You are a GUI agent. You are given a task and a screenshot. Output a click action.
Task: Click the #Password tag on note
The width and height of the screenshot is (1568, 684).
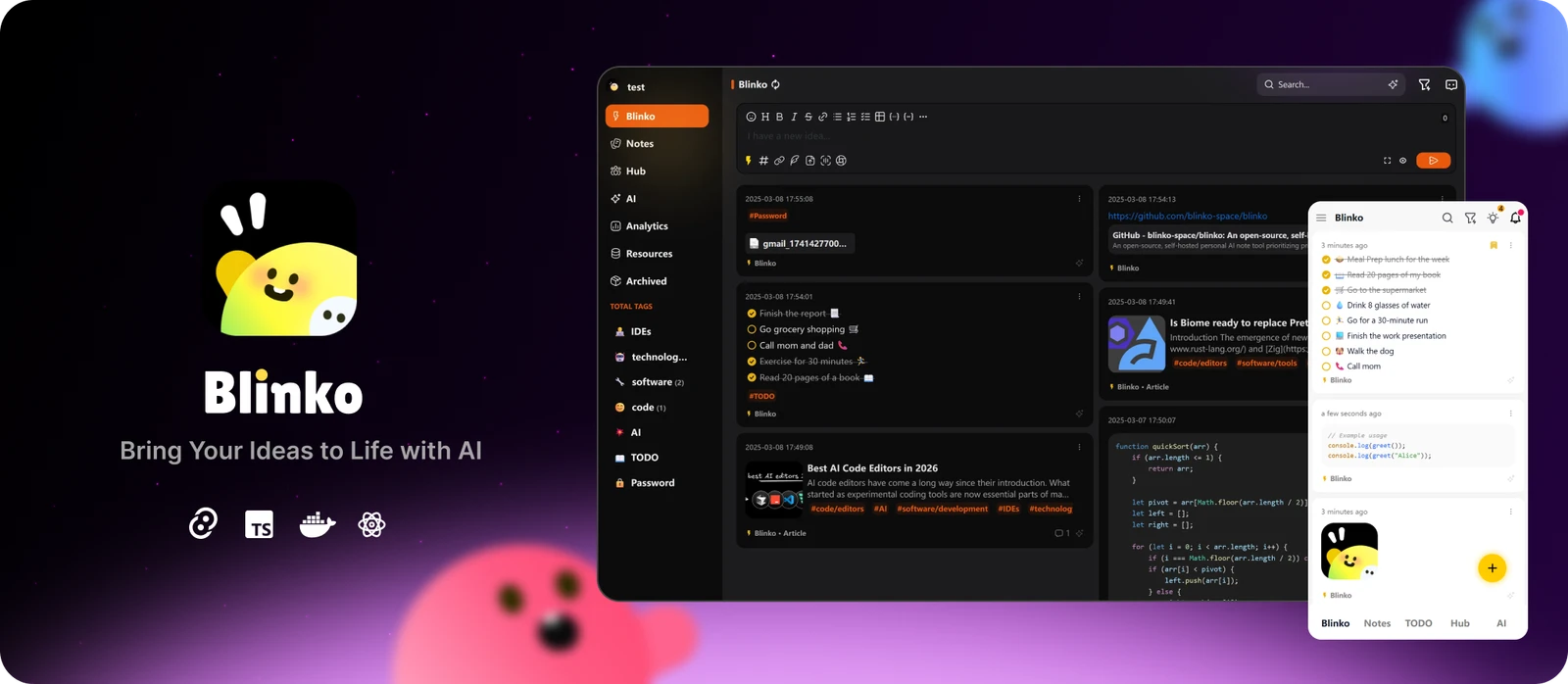coord(768,216)
